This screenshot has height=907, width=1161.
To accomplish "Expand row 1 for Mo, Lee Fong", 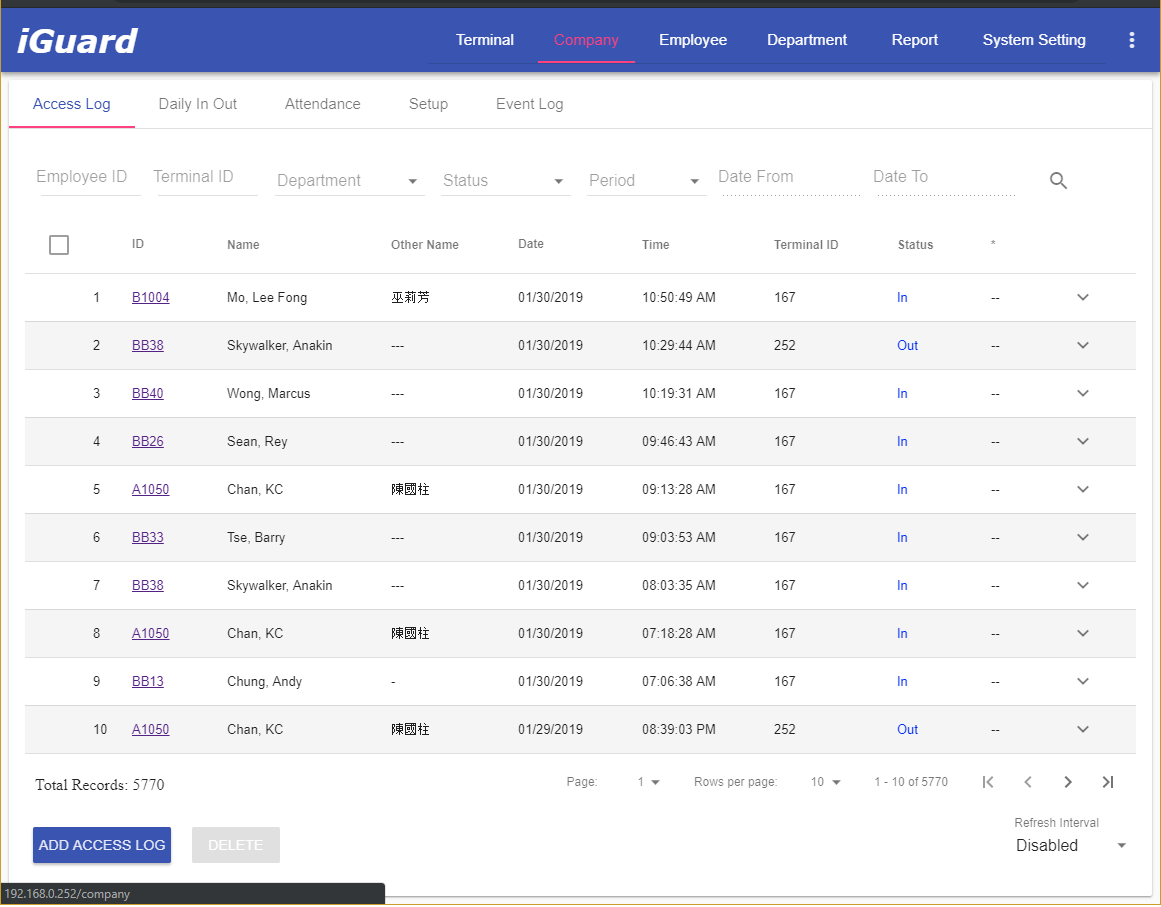I will click(1083, 298).
